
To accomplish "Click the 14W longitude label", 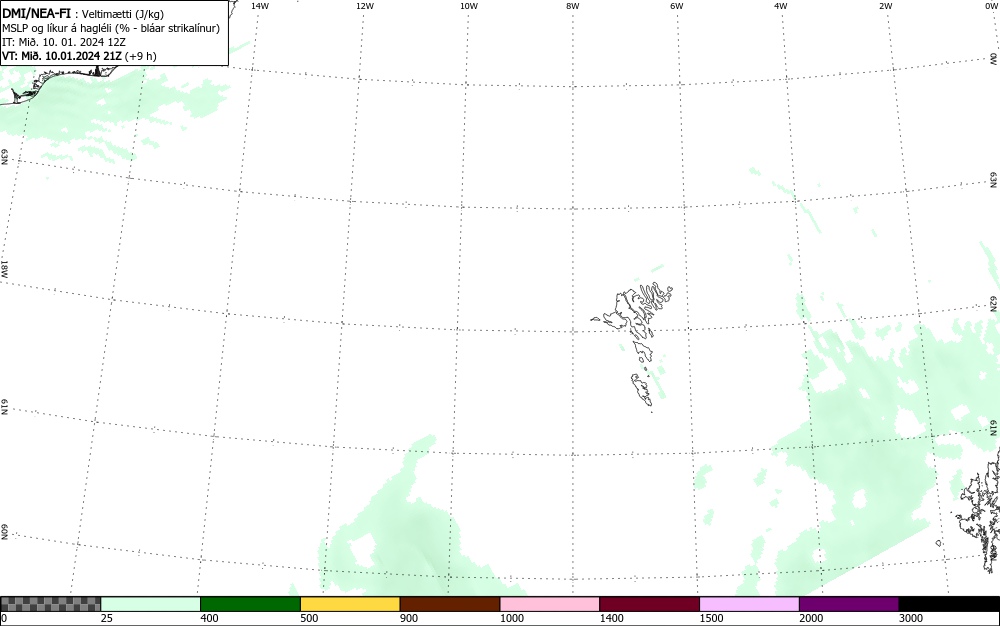I will click(x=260, y=6).
